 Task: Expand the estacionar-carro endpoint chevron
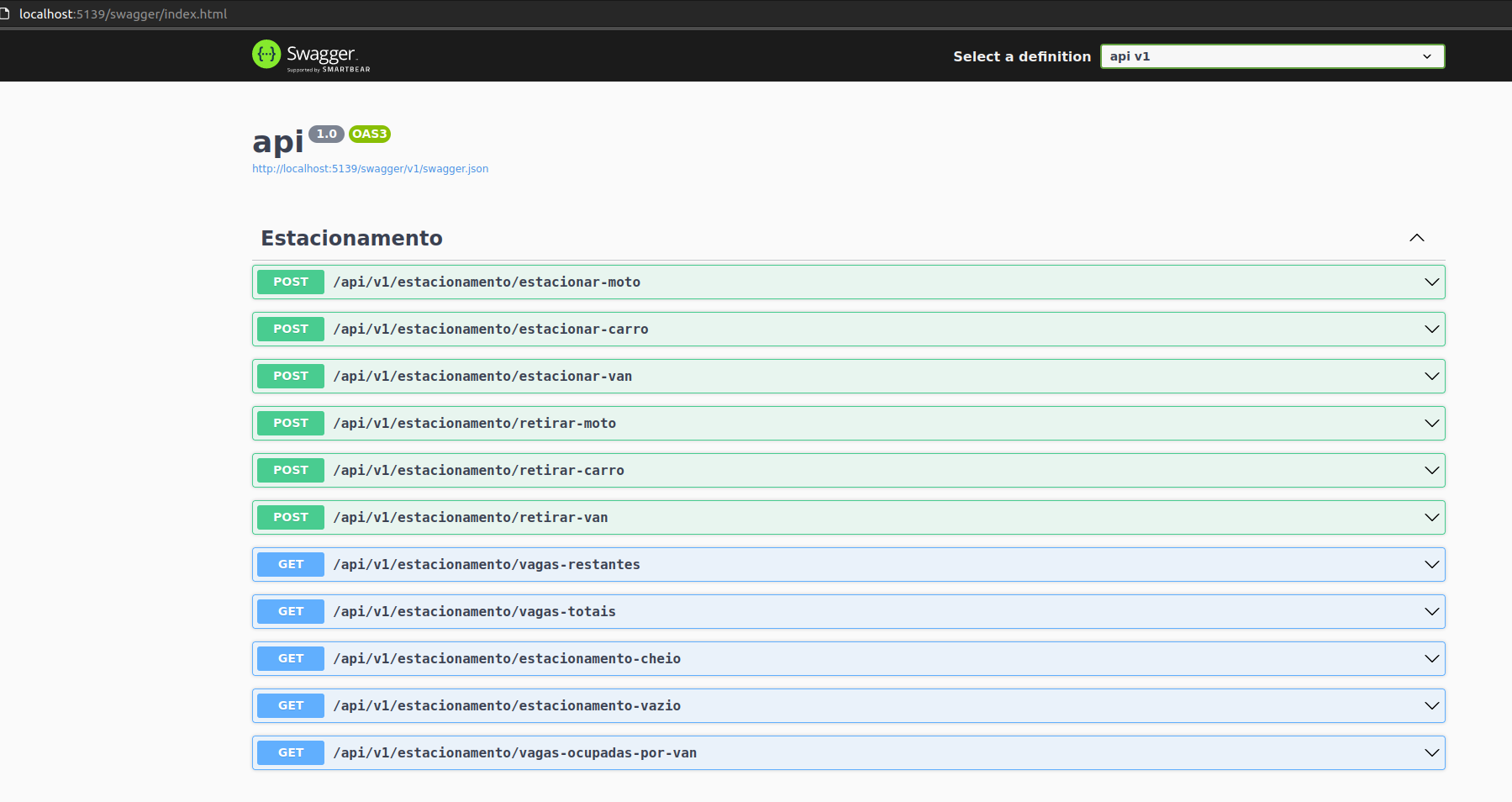1432,330
